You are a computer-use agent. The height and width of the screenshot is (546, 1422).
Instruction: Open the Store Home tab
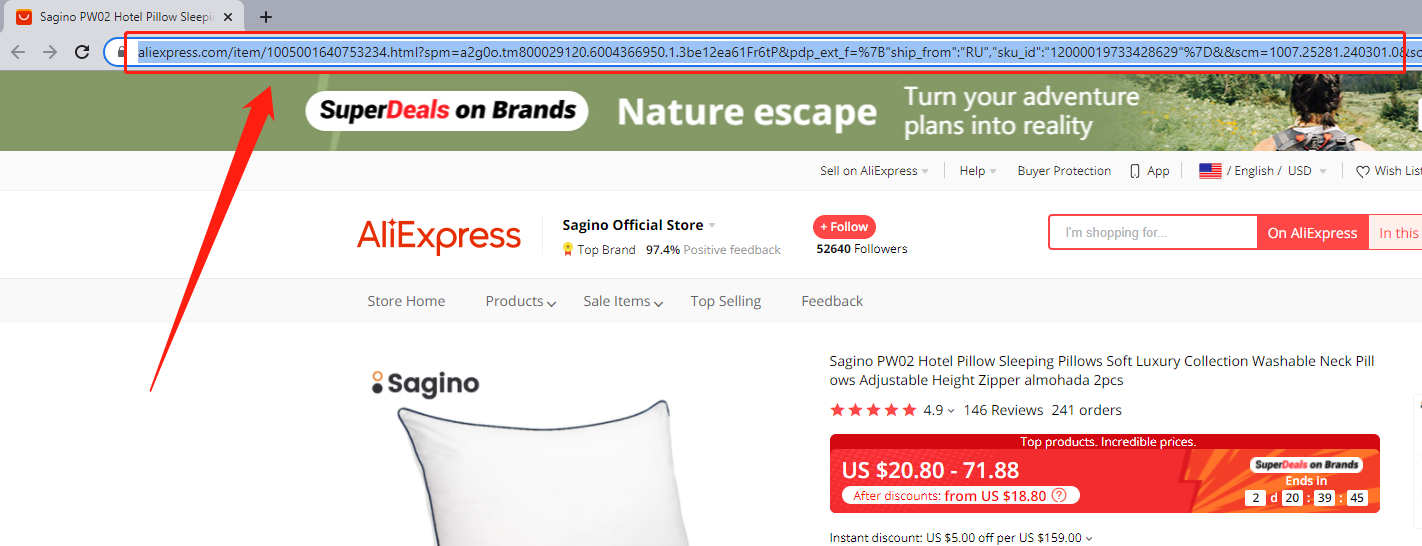[x=406, y=301]
